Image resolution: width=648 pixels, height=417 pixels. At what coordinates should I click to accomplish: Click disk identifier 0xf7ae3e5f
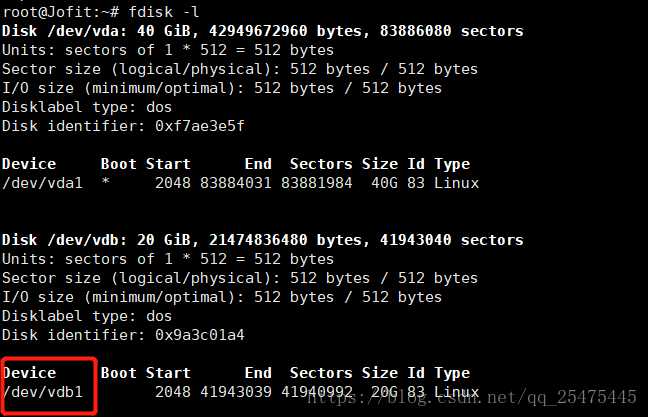pos(200,126)
